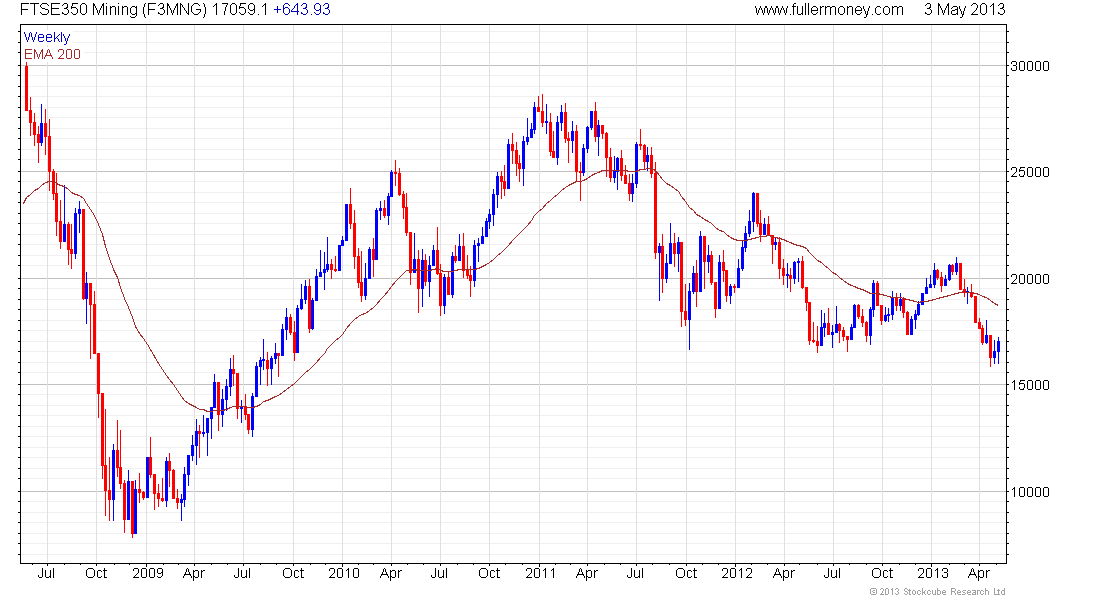Select the 'Weekly' interval label
Image resolution: width=1100 pixels, height=600 pixels.
point(47,37)
